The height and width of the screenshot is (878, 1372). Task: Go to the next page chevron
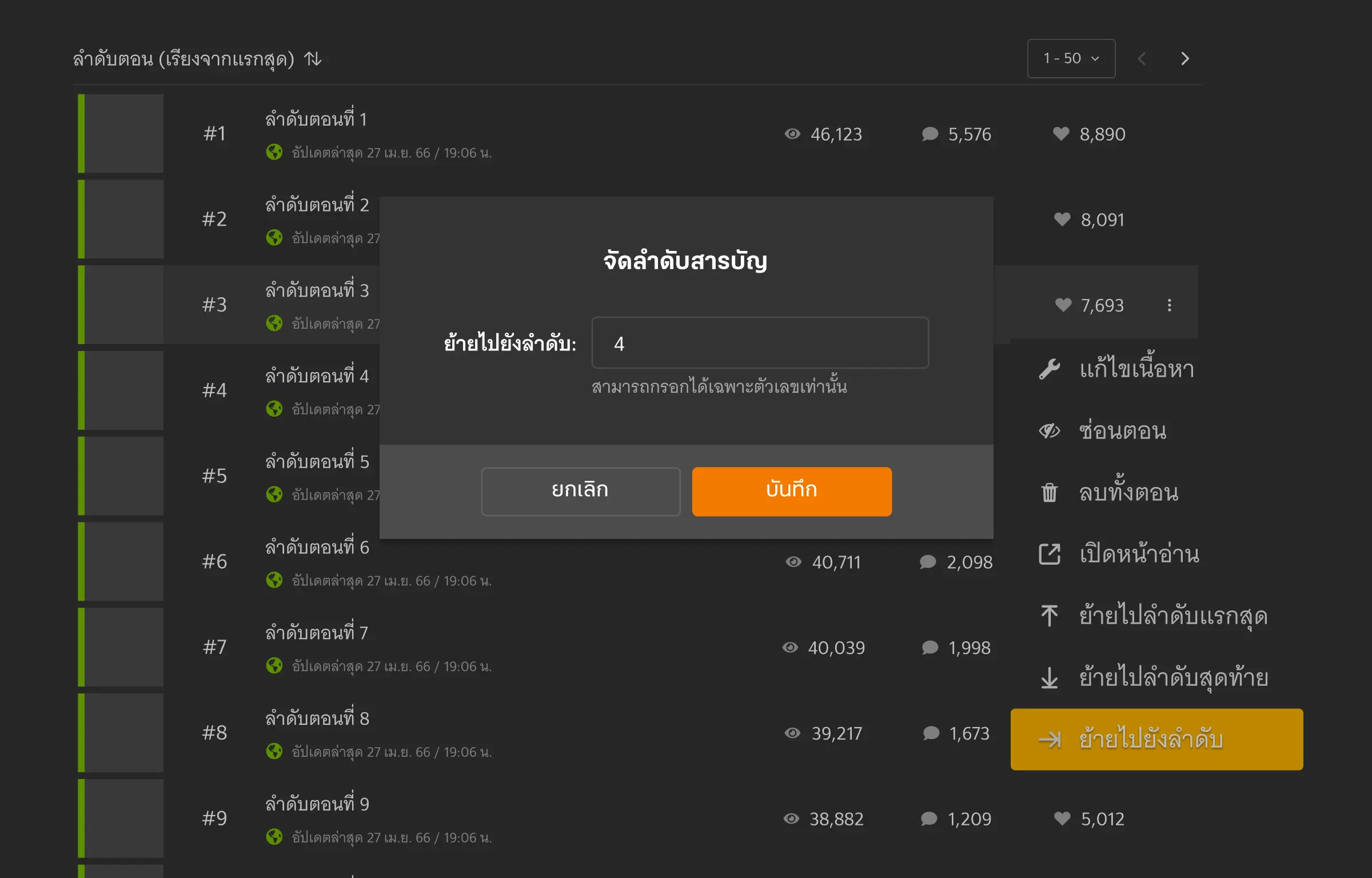click(x=1184, y=58)
